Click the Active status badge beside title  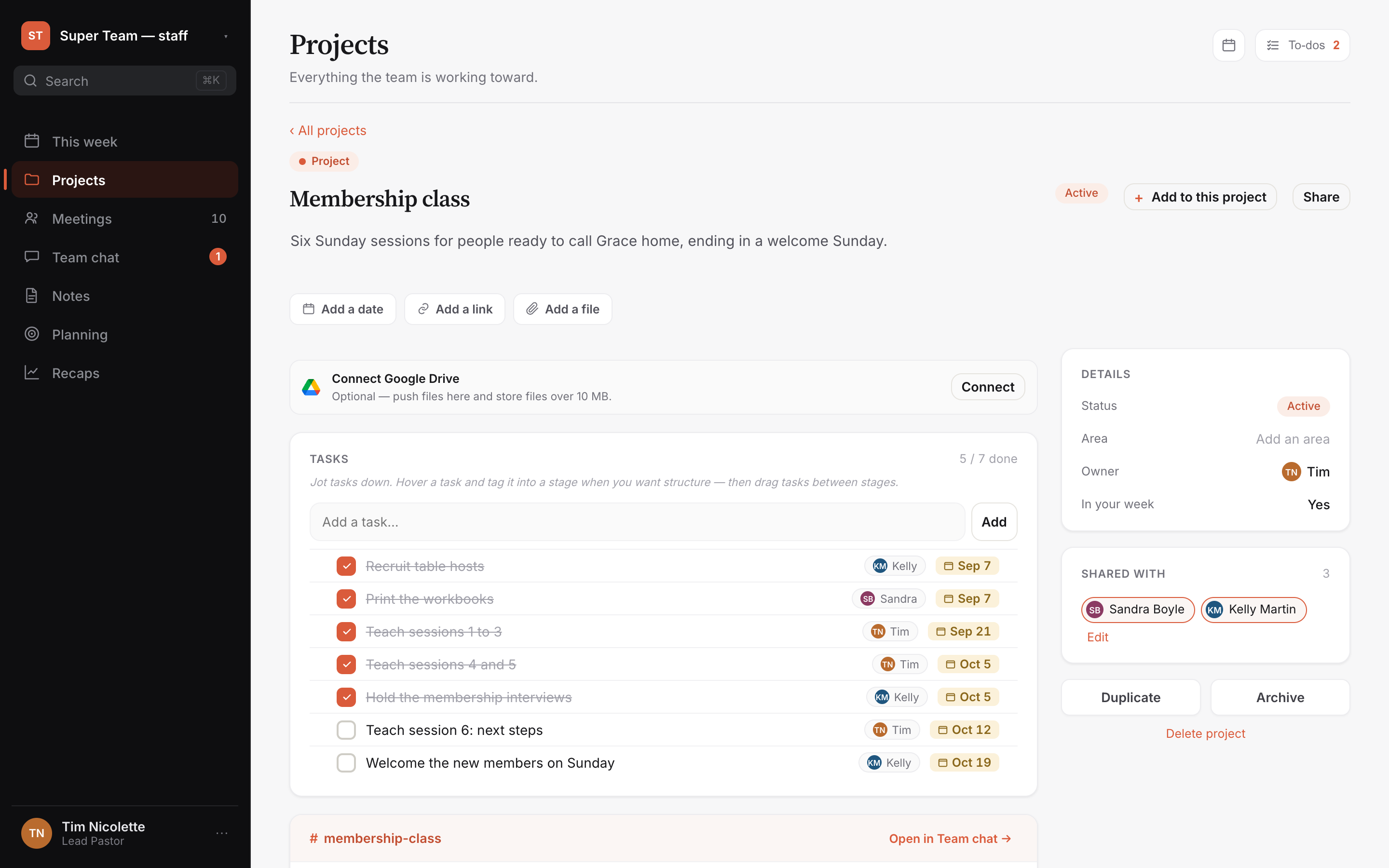[x=1081, y=193]
